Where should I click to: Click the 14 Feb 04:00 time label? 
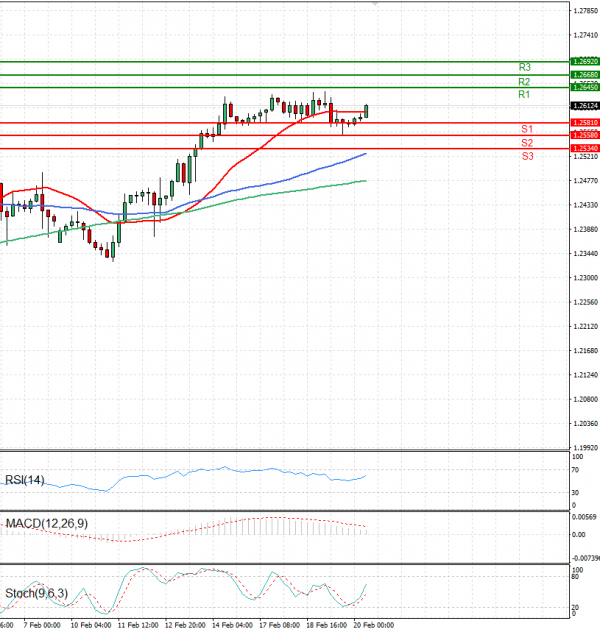point(233,625)
